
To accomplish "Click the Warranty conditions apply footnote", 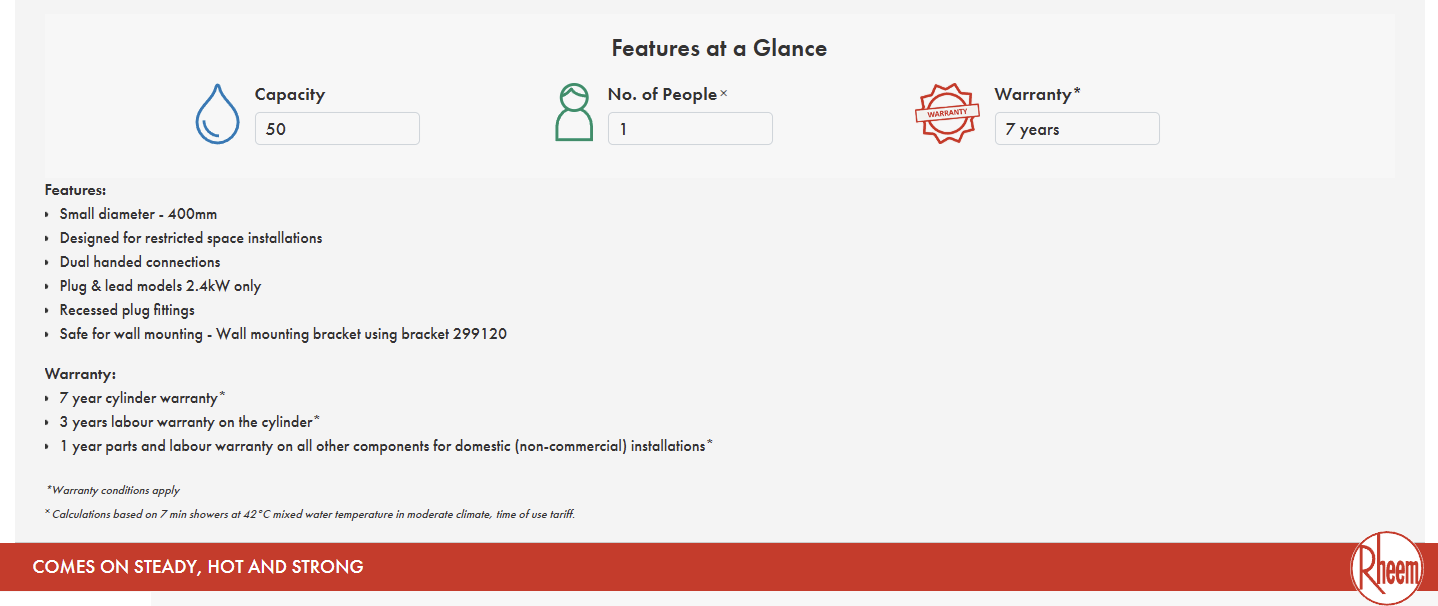I will (113, 490).
